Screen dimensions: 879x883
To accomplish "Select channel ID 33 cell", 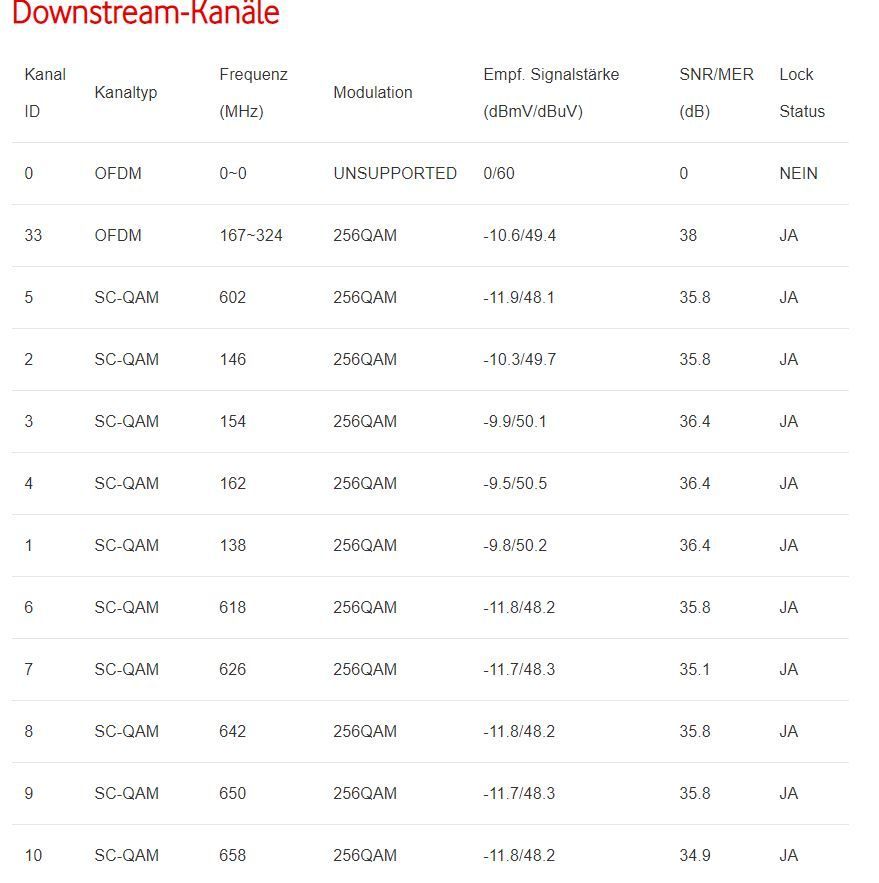I will 33,235.
